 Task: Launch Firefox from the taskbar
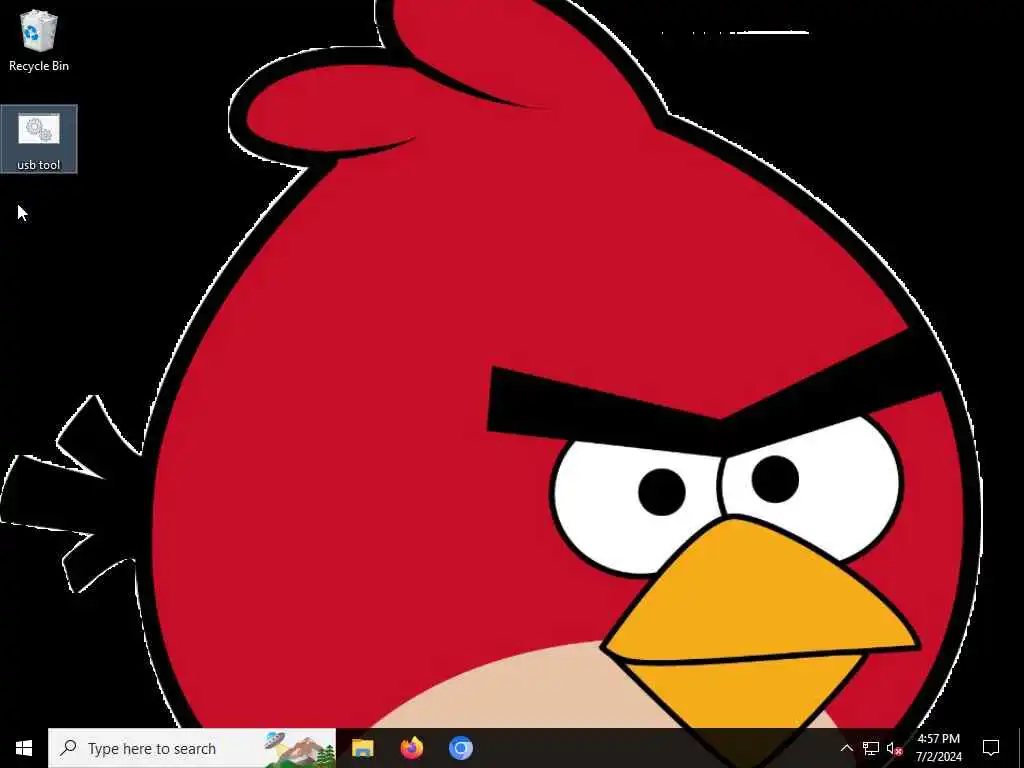tap(411, 748)
